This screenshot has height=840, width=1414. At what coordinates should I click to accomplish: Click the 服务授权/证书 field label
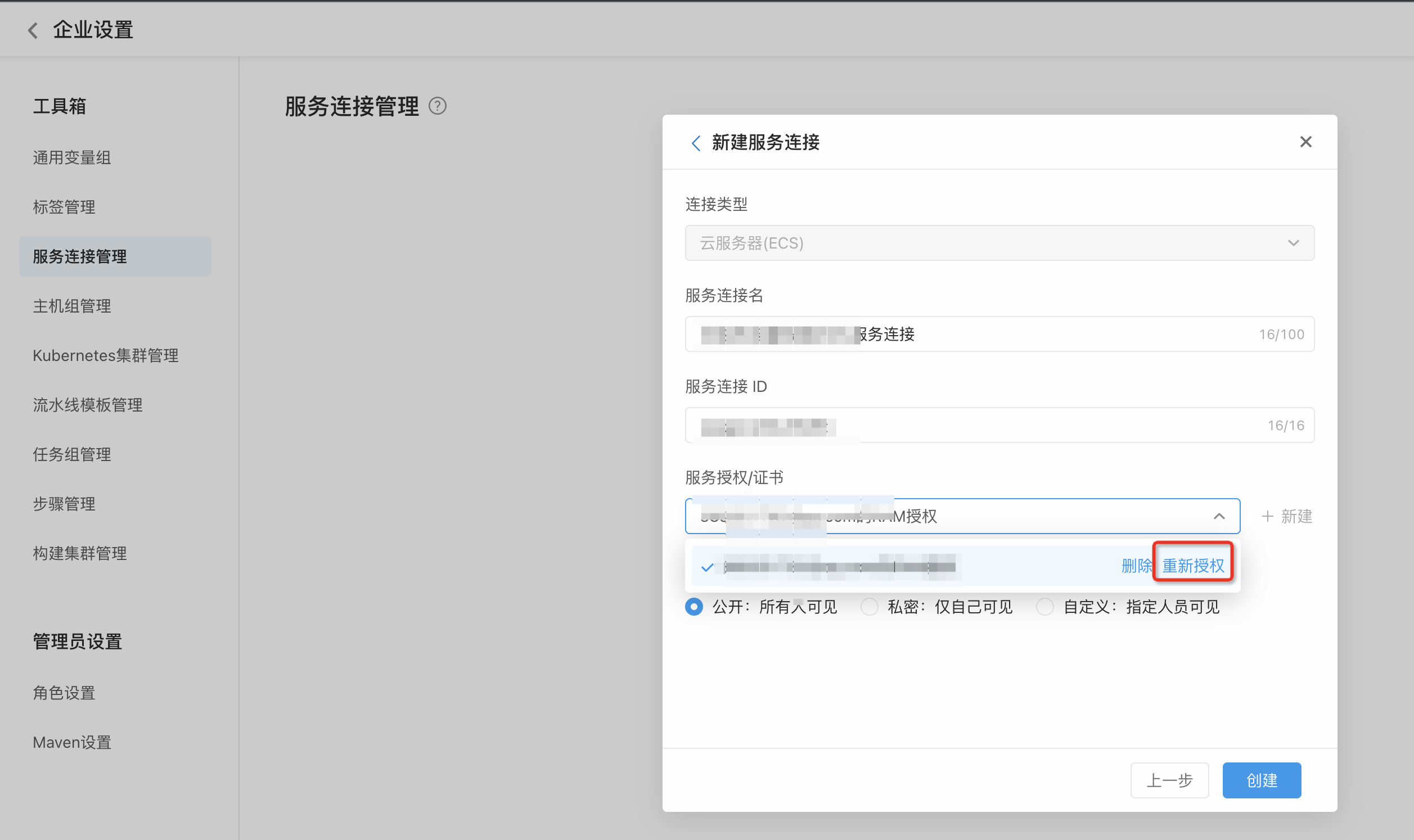[x=734, y=478]
